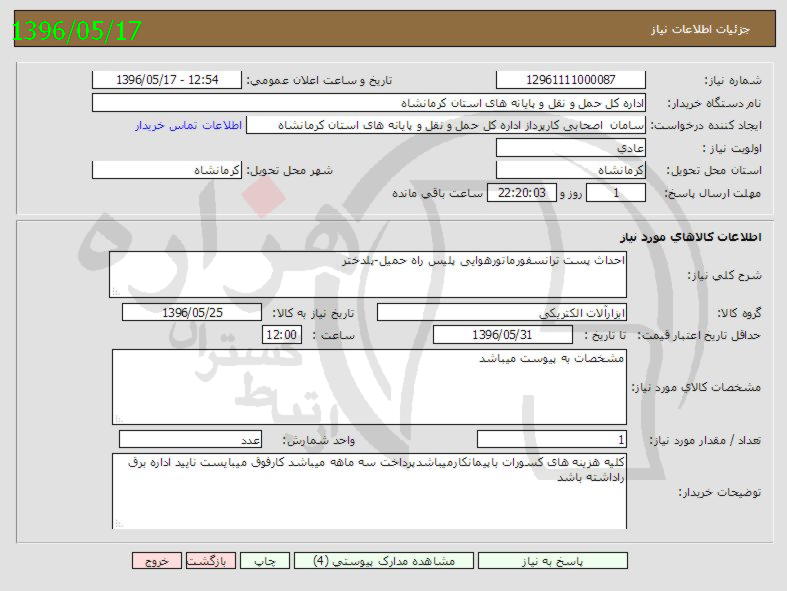
Task: Click the remaining time field 22:20:03
Action: click(519, 193)
